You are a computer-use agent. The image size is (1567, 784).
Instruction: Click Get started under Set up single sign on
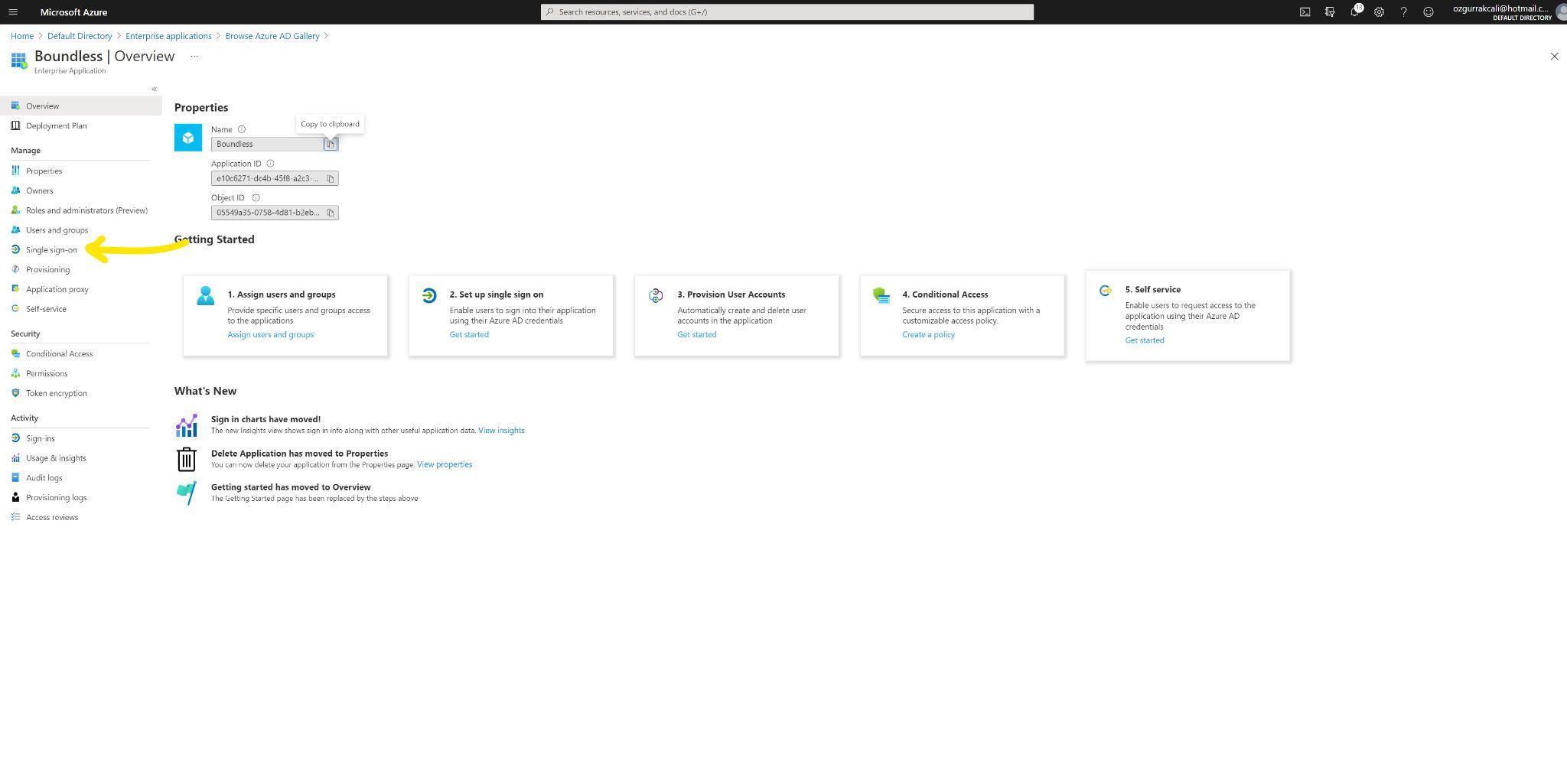[469, 335]
